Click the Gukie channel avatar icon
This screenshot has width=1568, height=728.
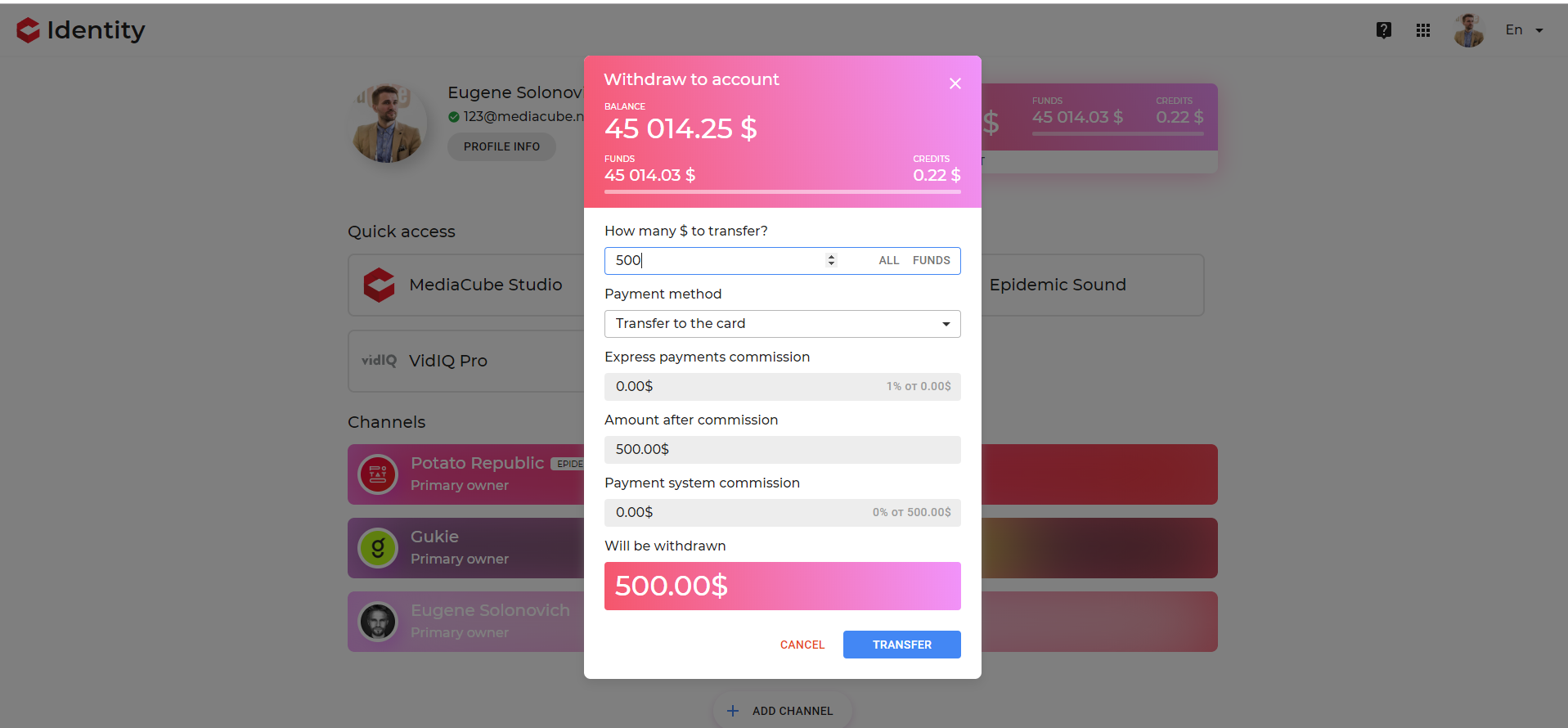[378, 548]
